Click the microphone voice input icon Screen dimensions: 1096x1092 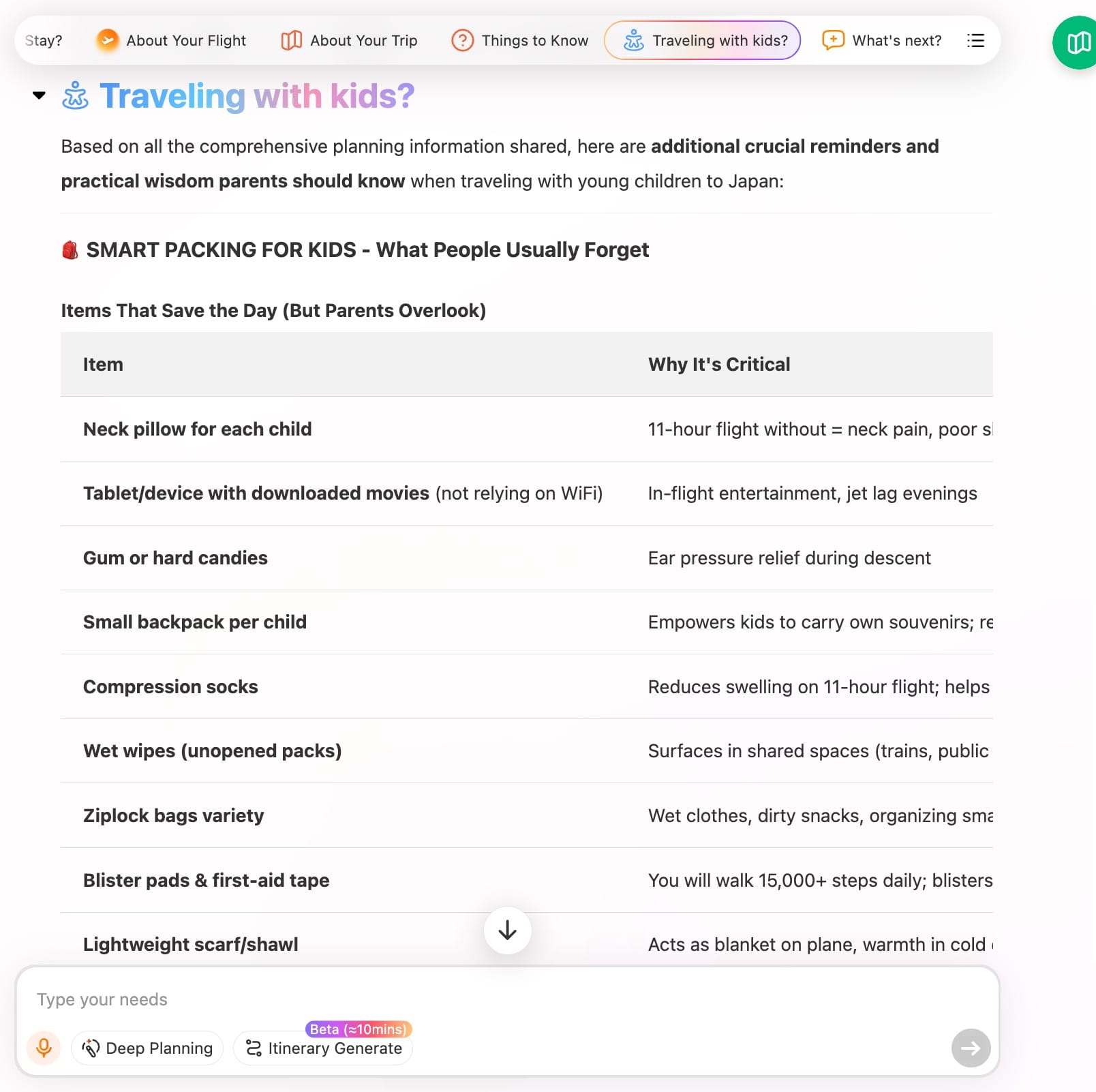pos(44,1048)
